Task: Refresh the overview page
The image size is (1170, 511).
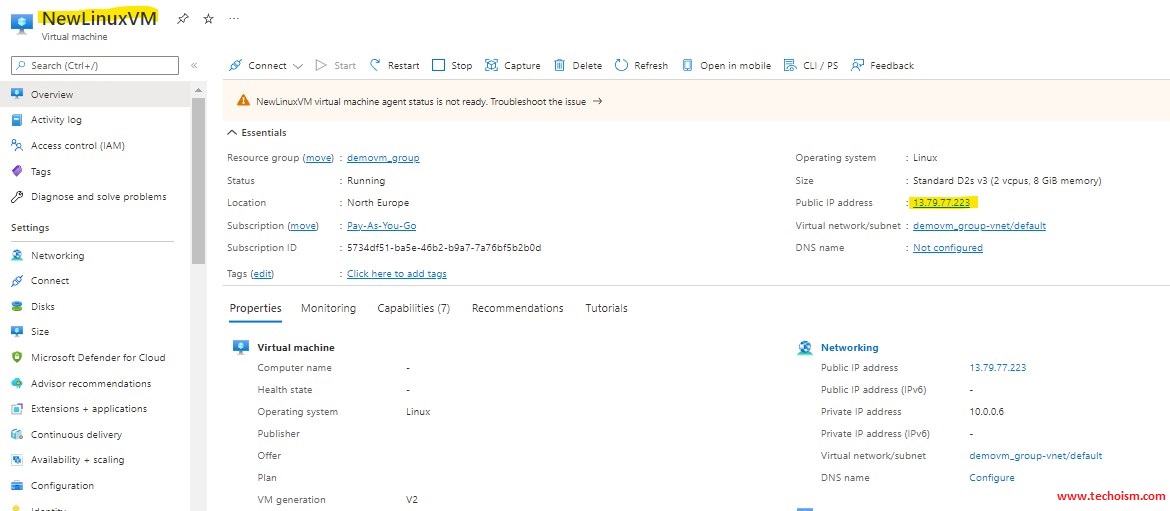Action: point(642,66)
